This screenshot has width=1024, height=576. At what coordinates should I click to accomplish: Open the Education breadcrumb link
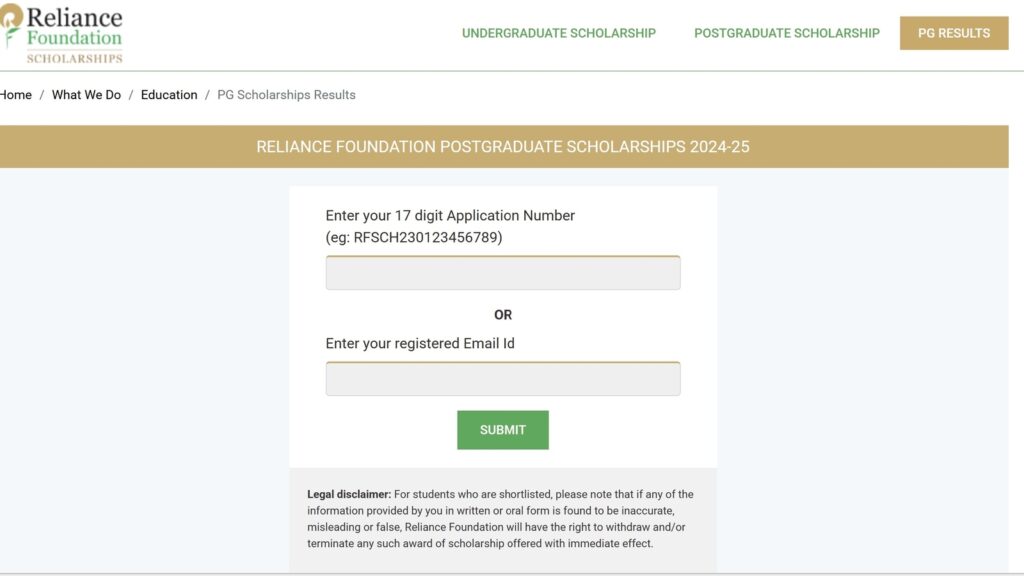(168, 94)
